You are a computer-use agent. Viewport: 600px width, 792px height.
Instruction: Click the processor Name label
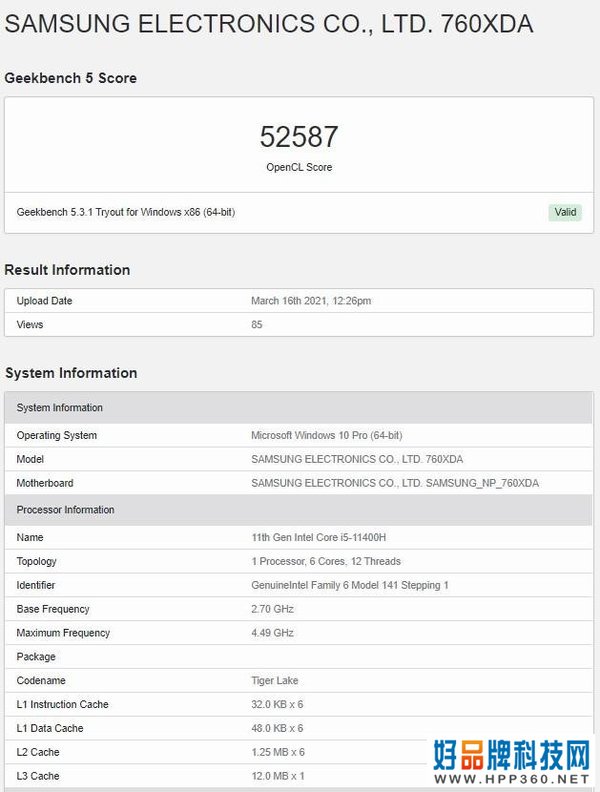[30, 537]
